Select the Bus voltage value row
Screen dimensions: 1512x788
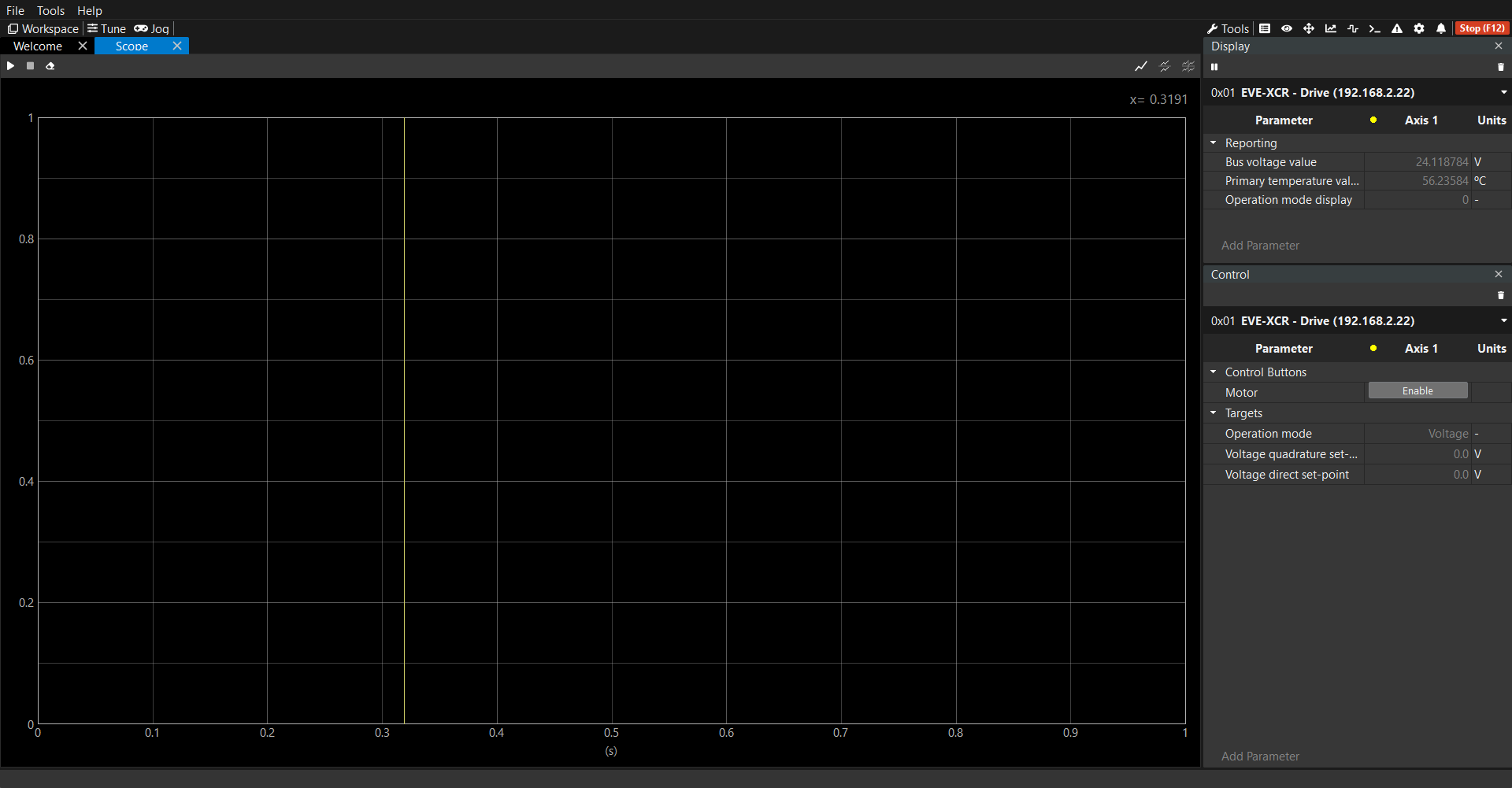click(1357, 162)
